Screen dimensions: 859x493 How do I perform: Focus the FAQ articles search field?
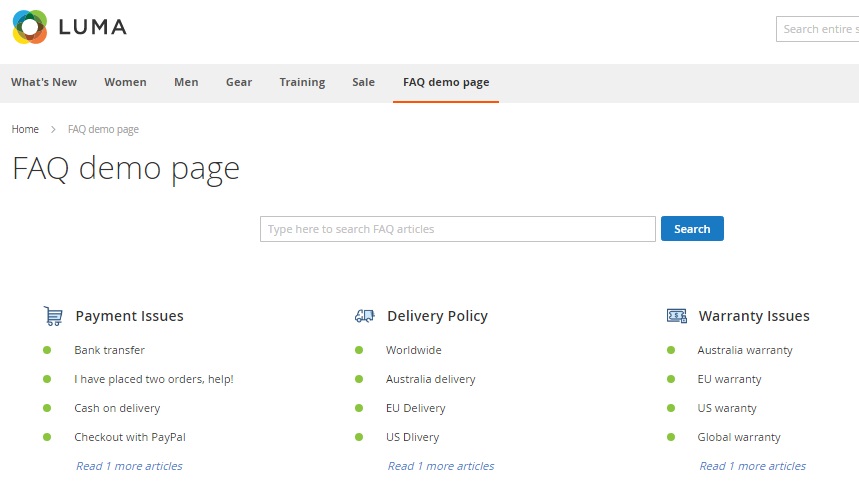[457, 229]
